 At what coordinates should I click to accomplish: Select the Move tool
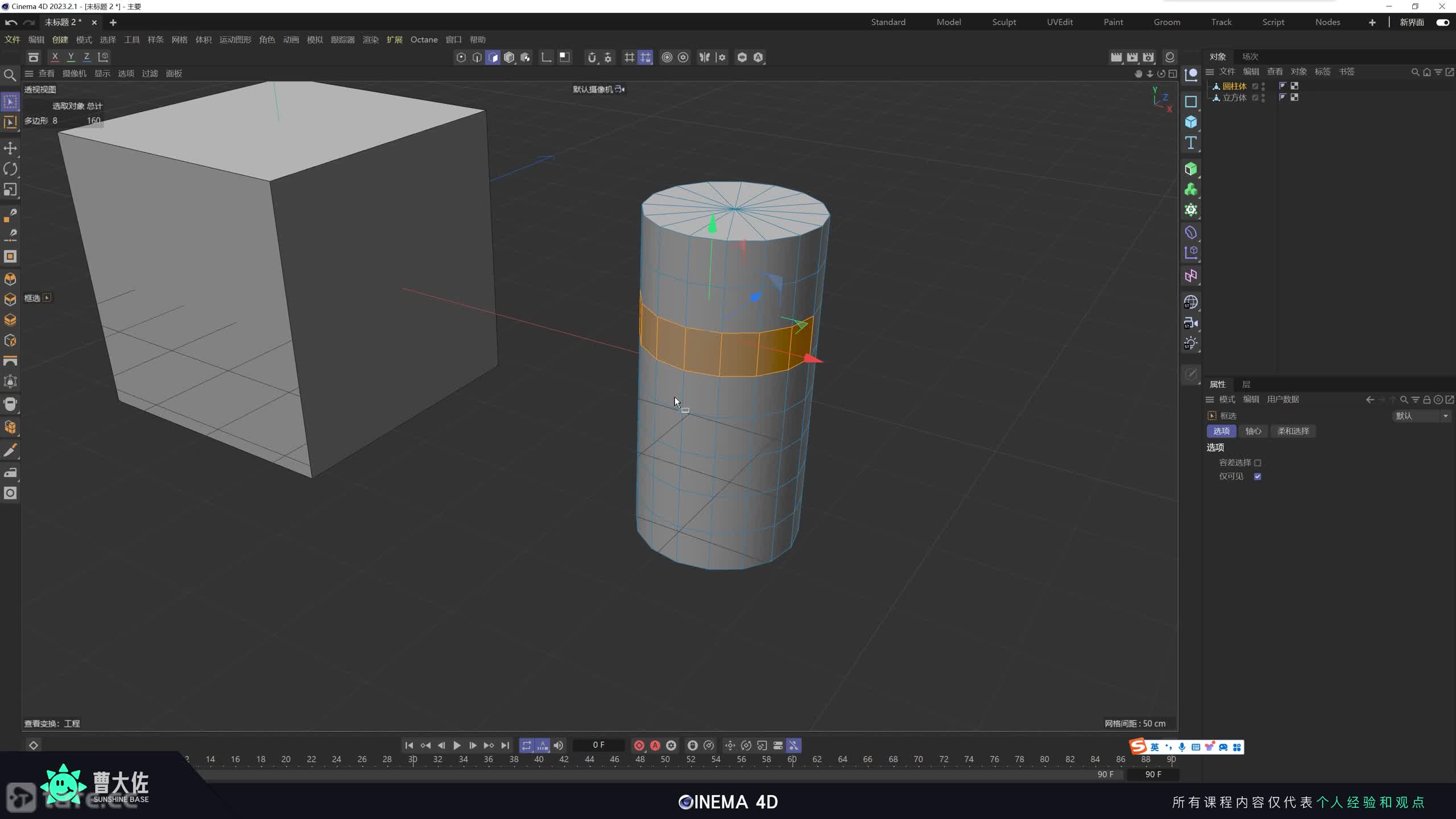10,148
